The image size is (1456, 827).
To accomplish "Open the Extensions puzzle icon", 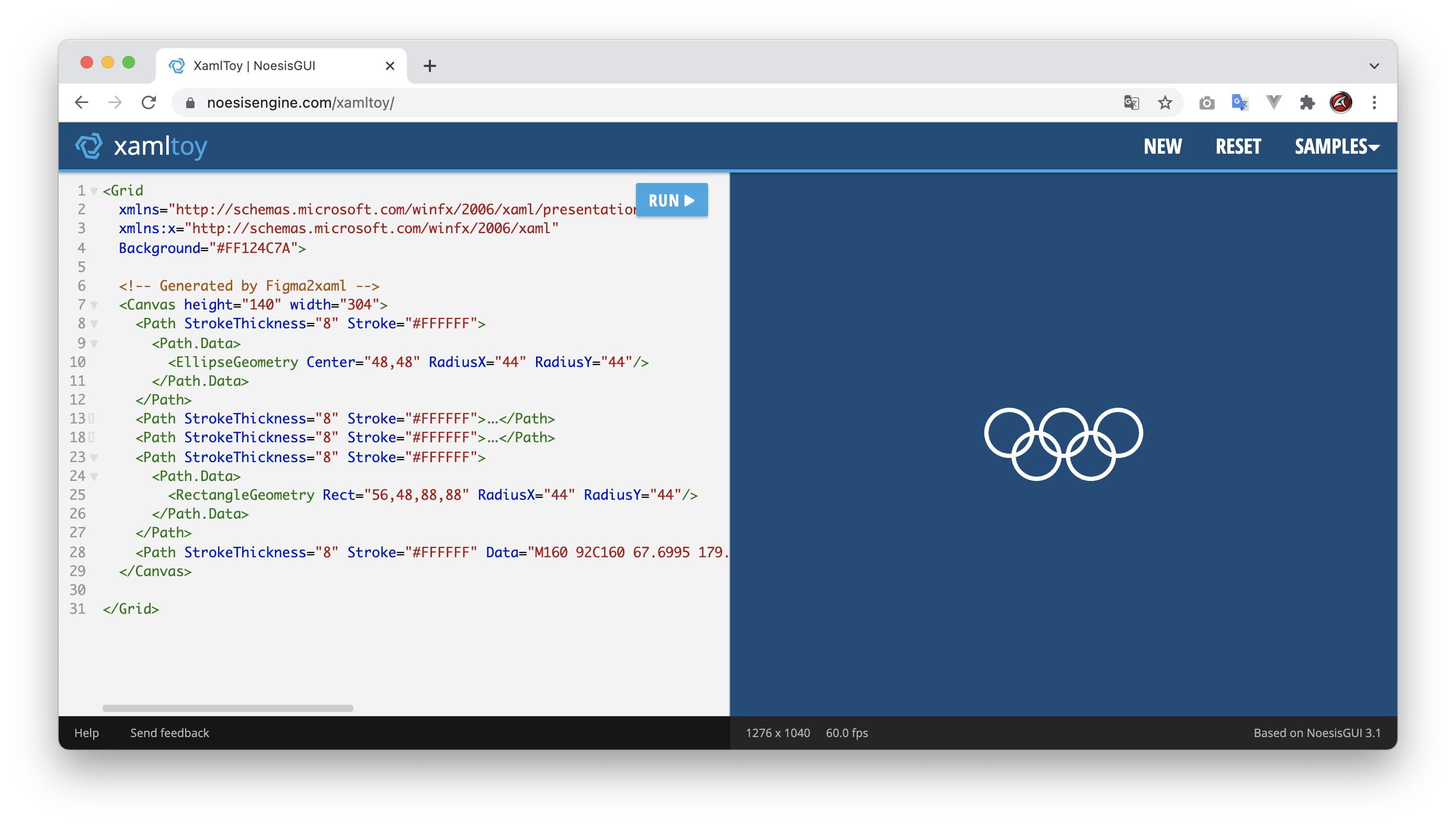I will pyautogui.click(x=1307, y=103).
